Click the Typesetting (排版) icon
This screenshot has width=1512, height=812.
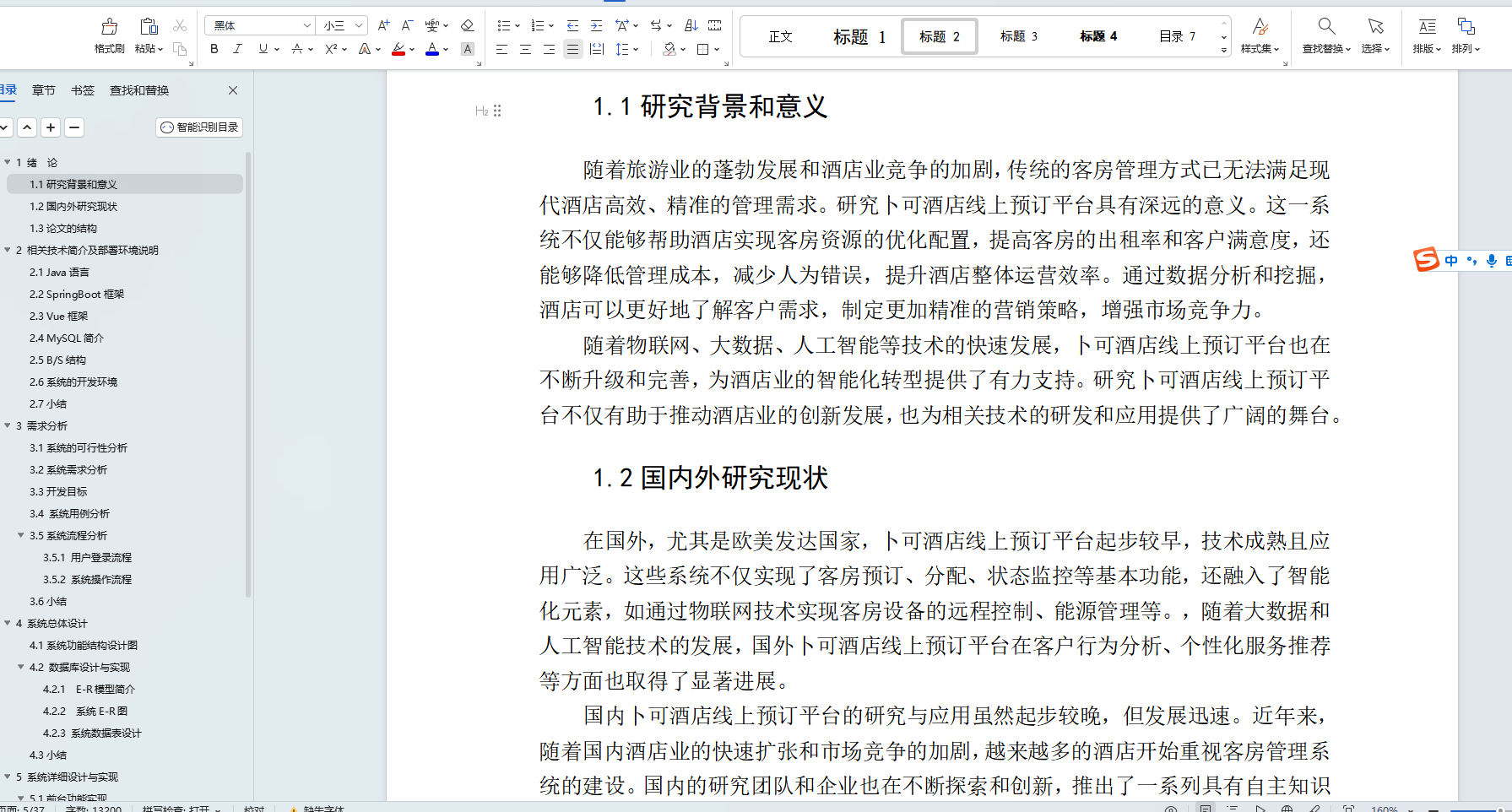(1427, 26)
